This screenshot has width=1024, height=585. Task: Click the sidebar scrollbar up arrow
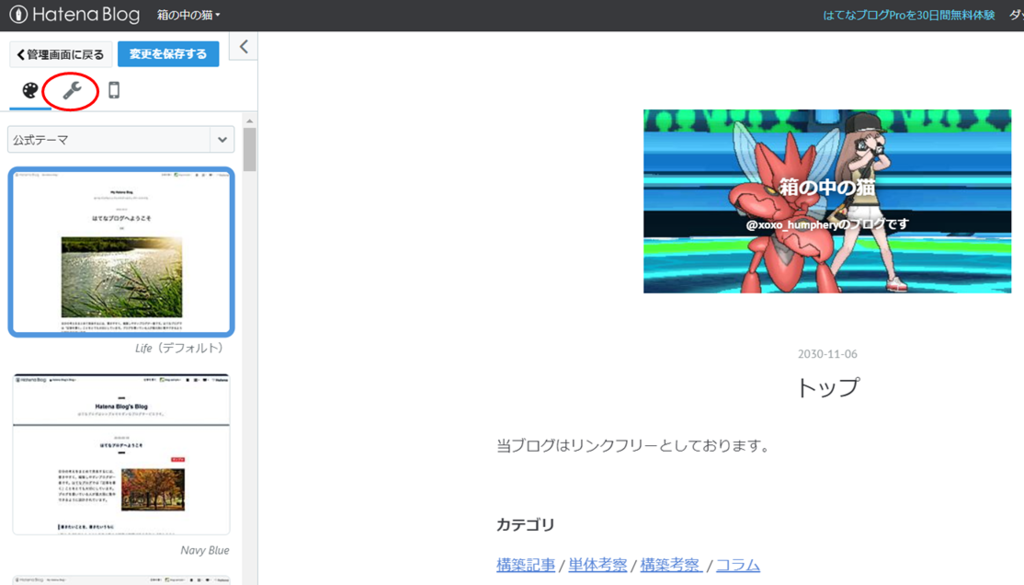click(x=249, y=121)
